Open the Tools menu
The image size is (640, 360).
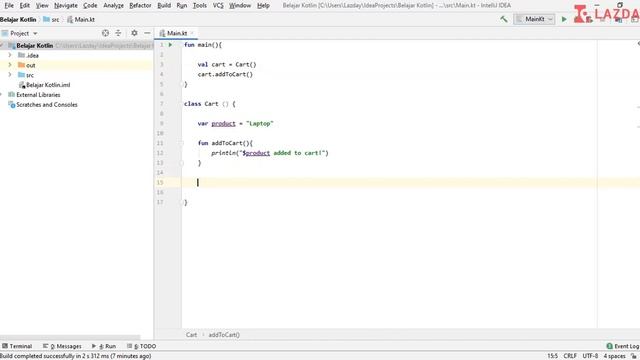[x=200, y=6]
